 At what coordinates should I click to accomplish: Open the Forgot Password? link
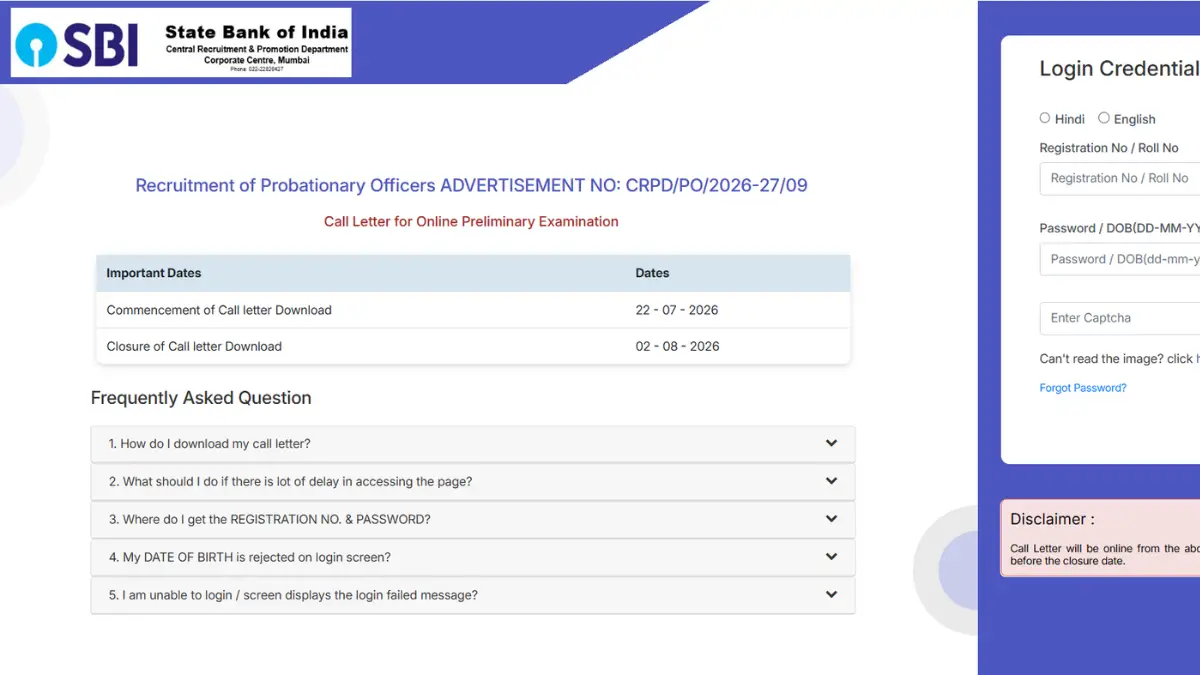(x=1083, y=388)
